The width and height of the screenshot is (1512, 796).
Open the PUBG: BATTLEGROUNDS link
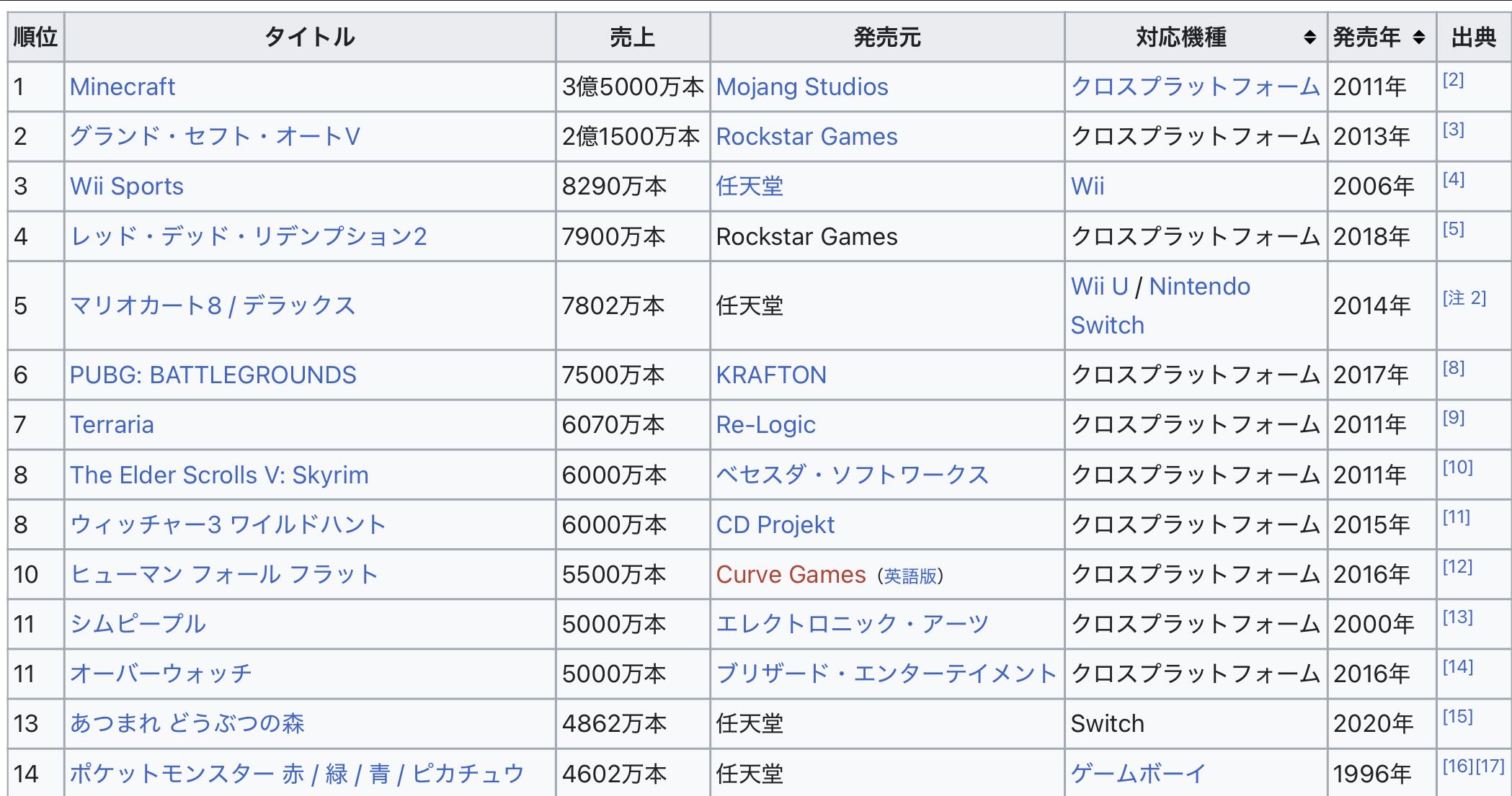pyautogui.click(x=213, y=375)
